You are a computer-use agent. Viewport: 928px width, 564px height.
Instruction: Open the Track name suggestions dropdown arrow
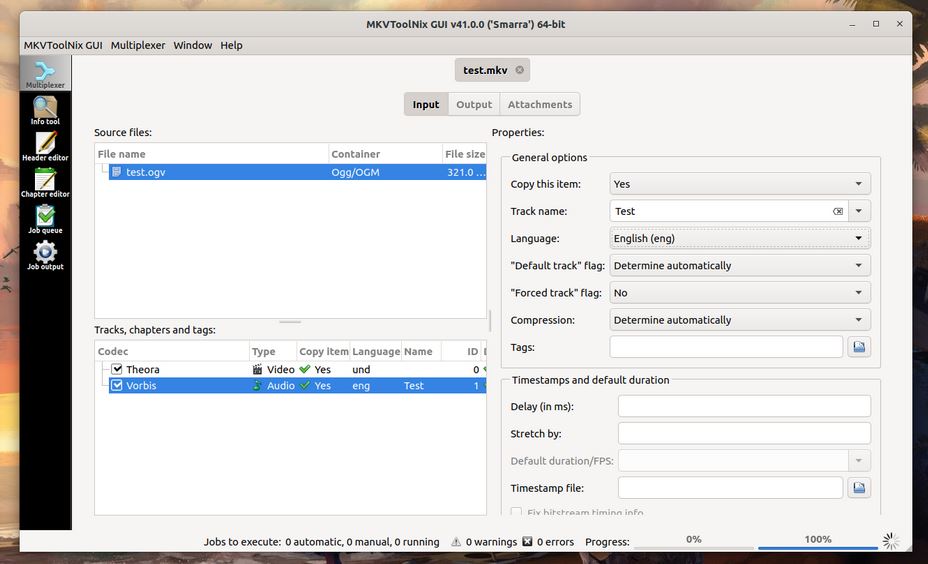tap(859, 211)
